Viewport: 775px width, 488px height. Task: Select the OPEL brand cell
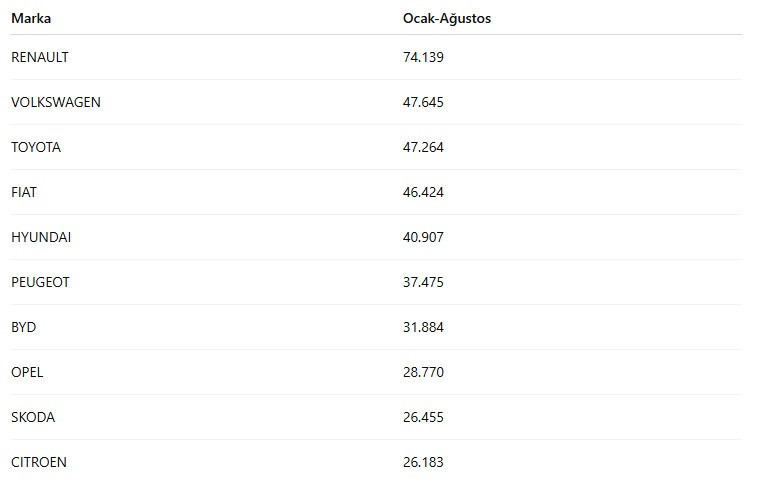pyautogui.click(x=27, y=372)
